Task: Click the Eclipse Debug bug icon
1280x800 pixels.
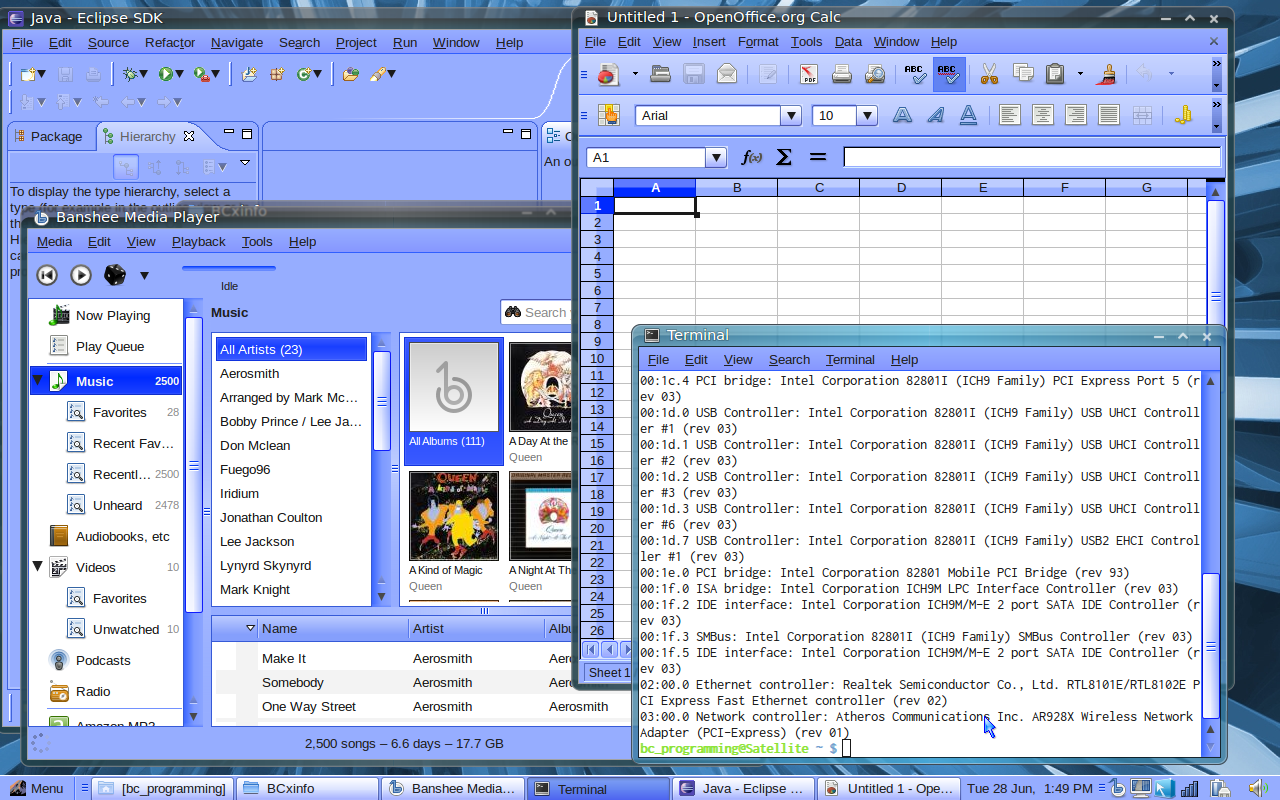Action: (x=129, y=74)
